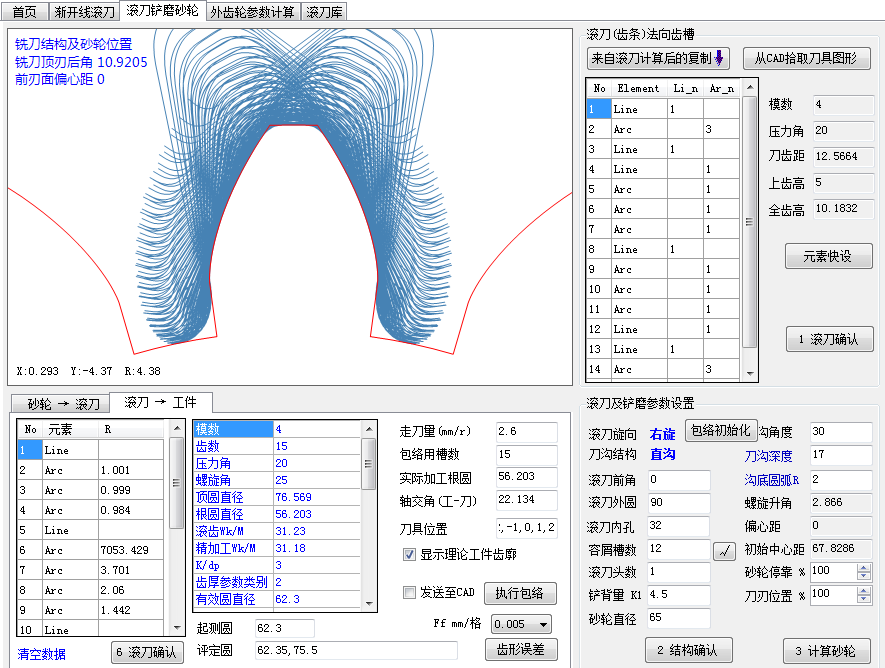The image size is (885, 668).
Task: Open the 外齿轮参数计算 tab
Action: [252, 12]
